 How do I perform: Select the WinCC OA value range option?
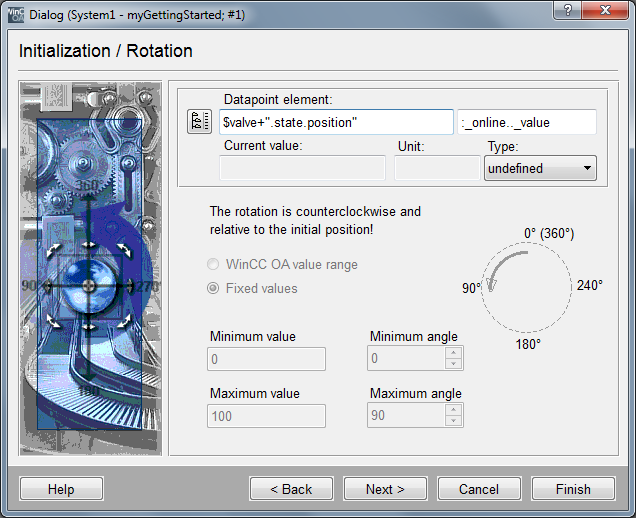(x=212, y=265)
